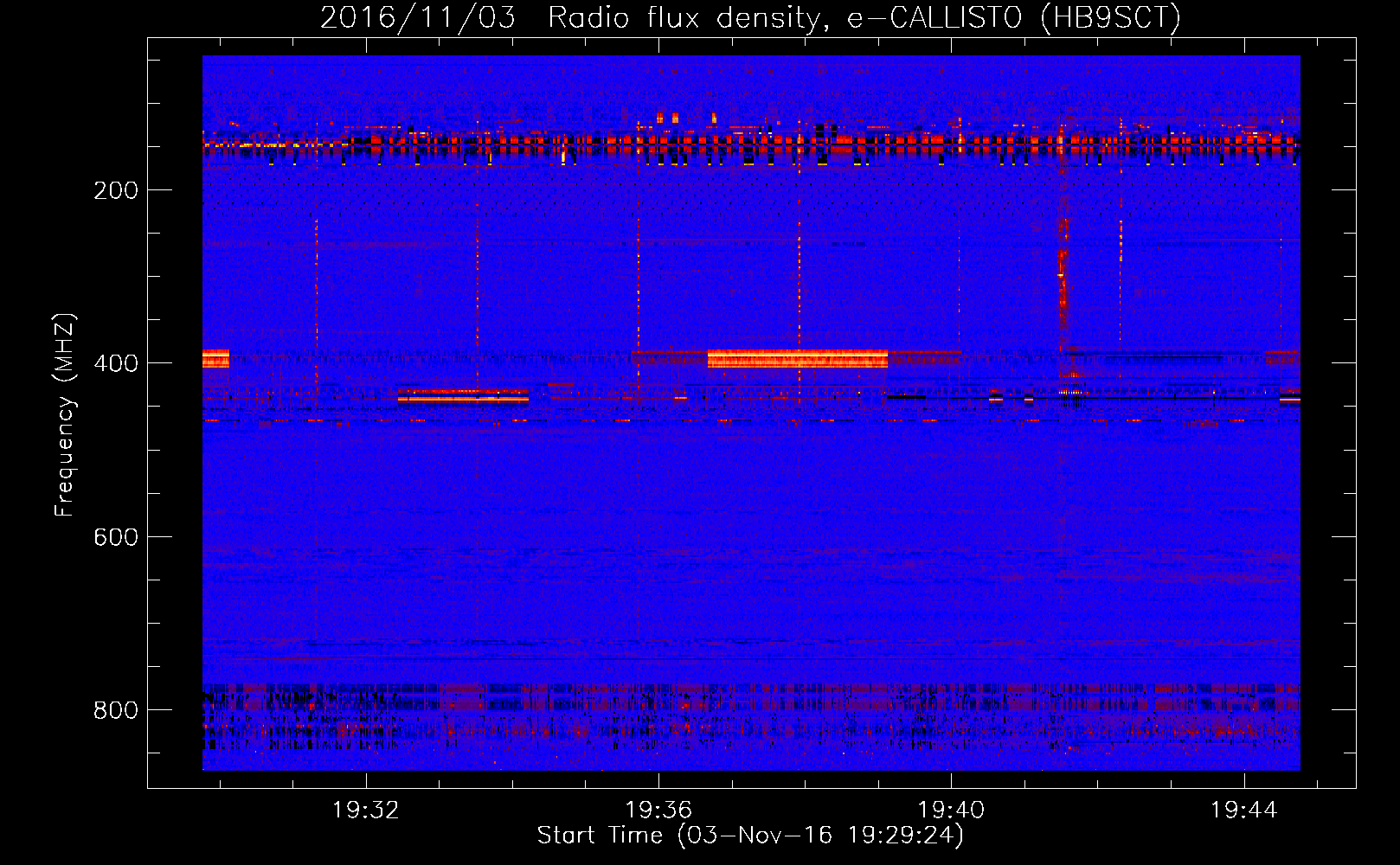Click the plot title '2016/11/03 Radio flux density, e-CALLISTO (HB9SCT)'

click(x=750, y=17)
